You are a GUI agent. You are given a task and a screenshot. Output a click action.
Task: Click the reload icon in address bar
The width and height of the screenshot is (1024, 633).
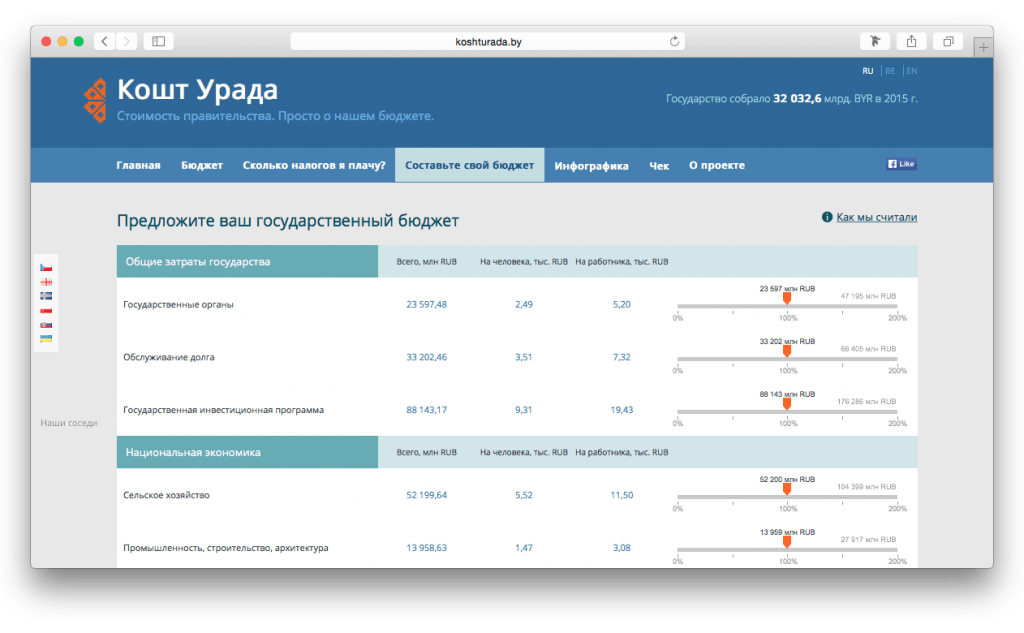pos(676,41)
